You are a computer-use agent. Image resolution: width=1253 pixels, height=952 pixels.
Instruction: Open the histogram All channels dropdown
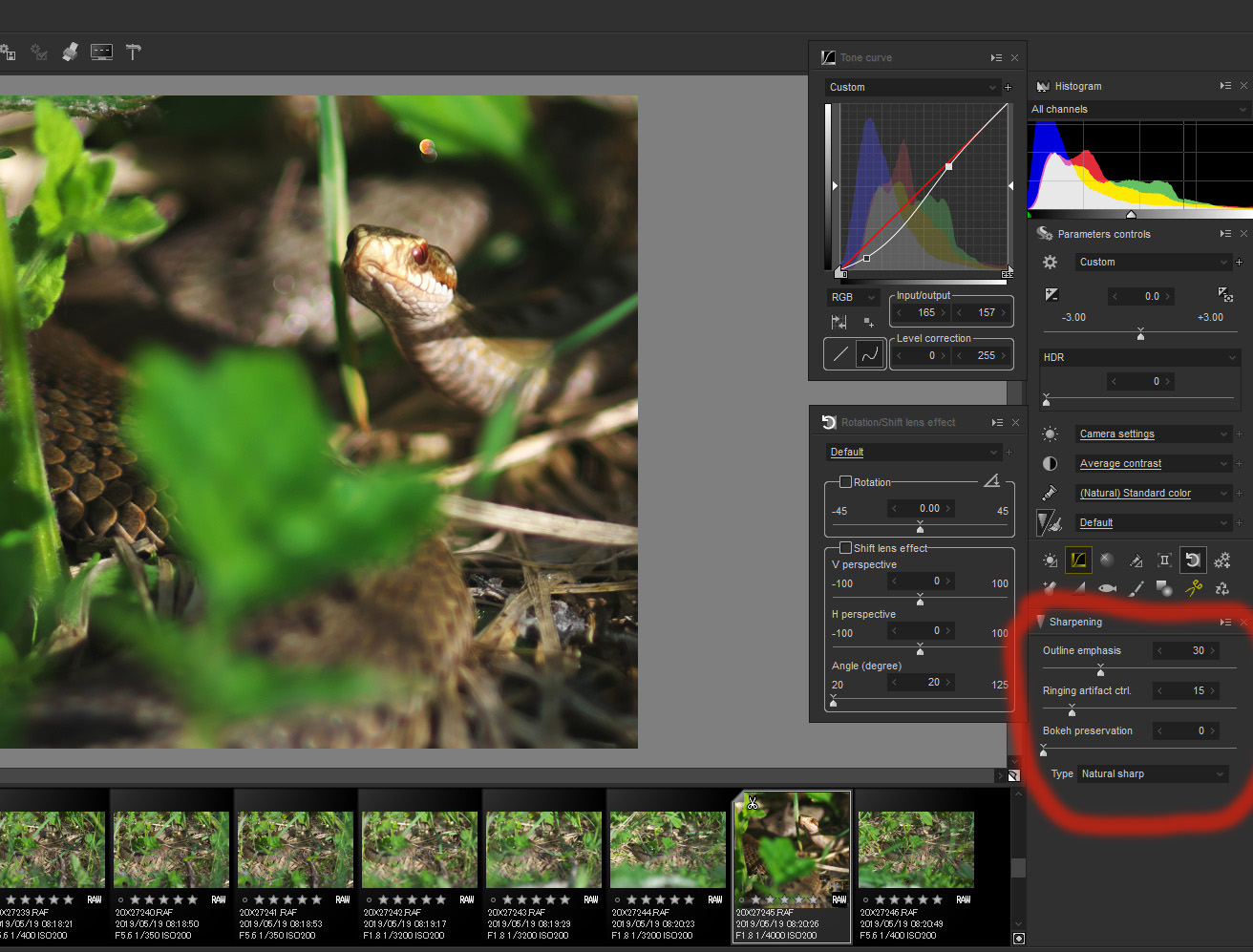[x=1138, y=109]
